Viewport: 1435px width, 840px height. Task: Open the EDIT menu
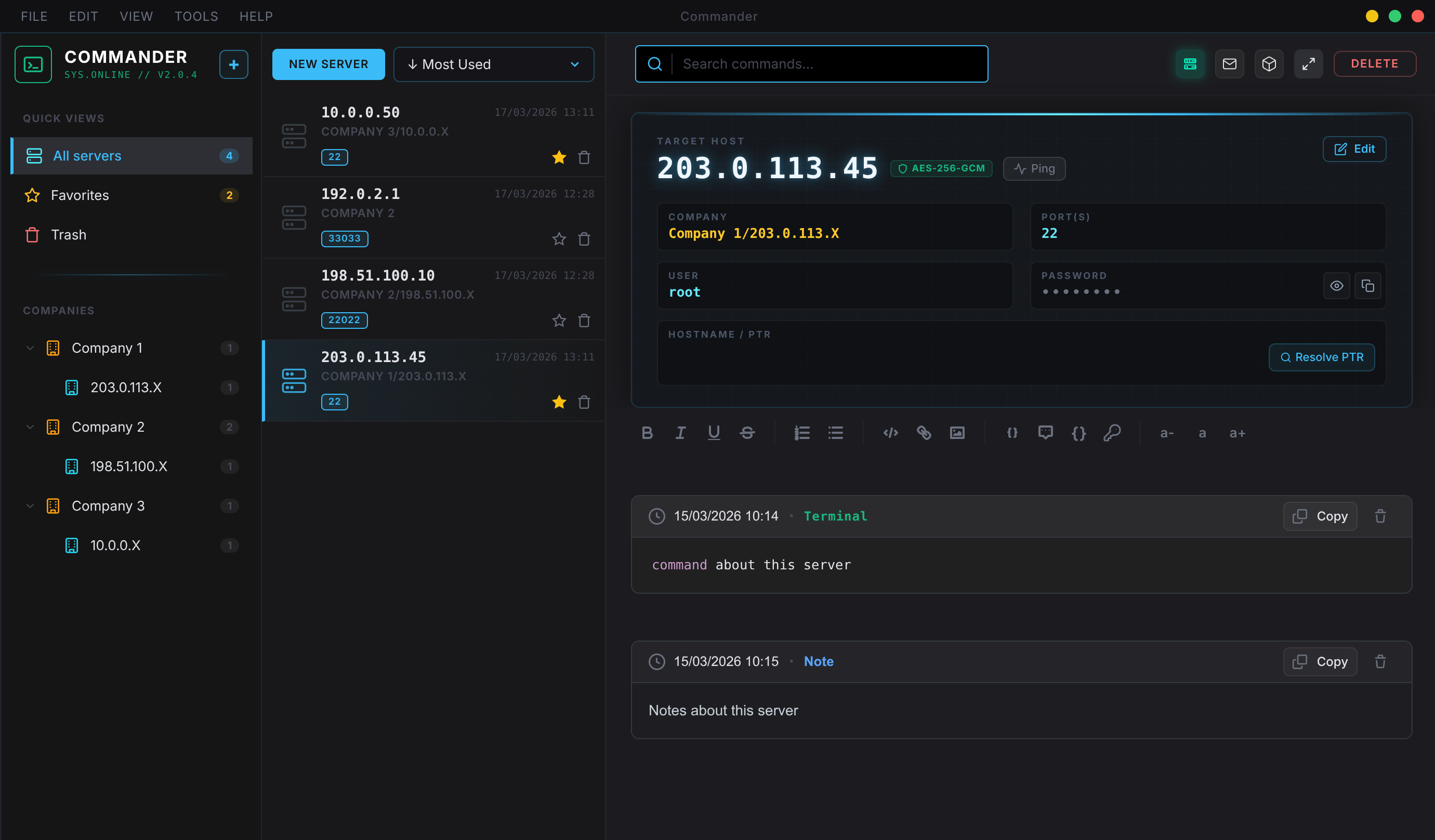pos(84,17)
